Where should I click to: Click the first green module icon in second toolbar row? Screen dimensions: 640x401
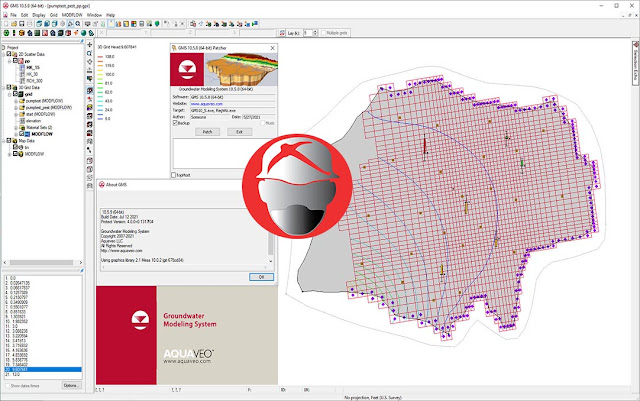pos(6,33)
